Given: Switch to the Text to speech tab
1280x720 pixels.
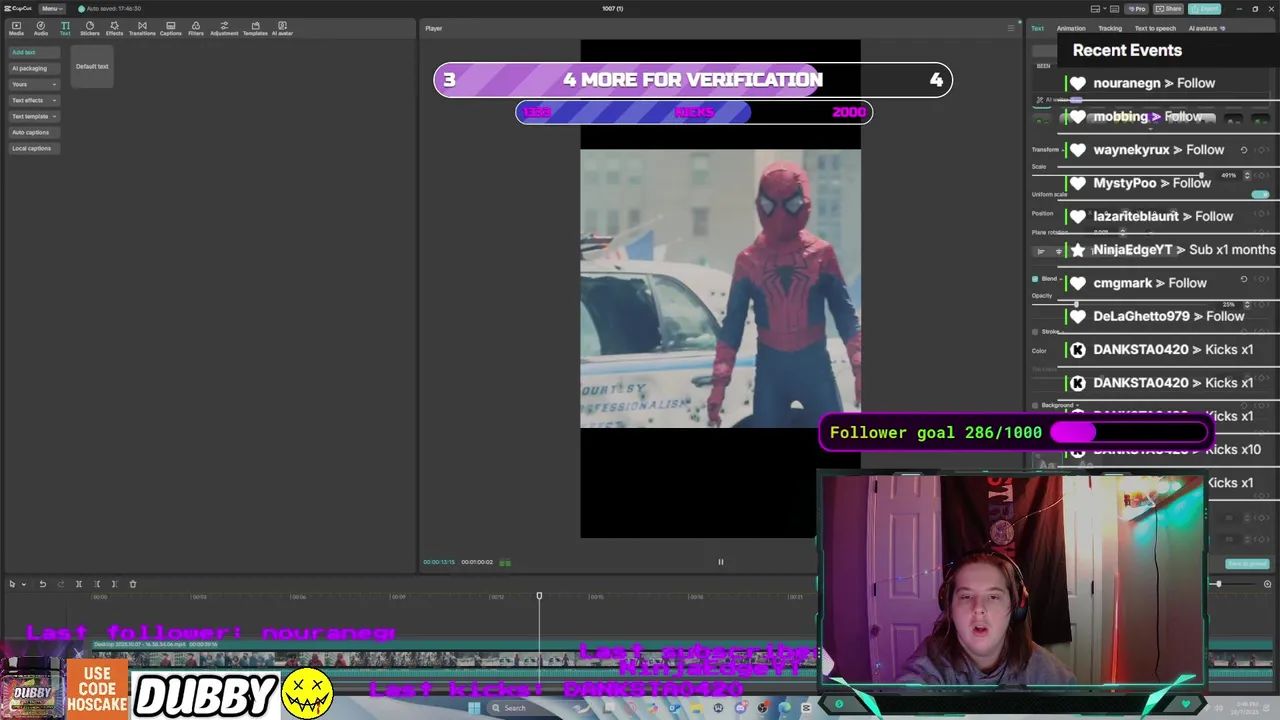Looking at the screenshot, I should point(1155,28).
